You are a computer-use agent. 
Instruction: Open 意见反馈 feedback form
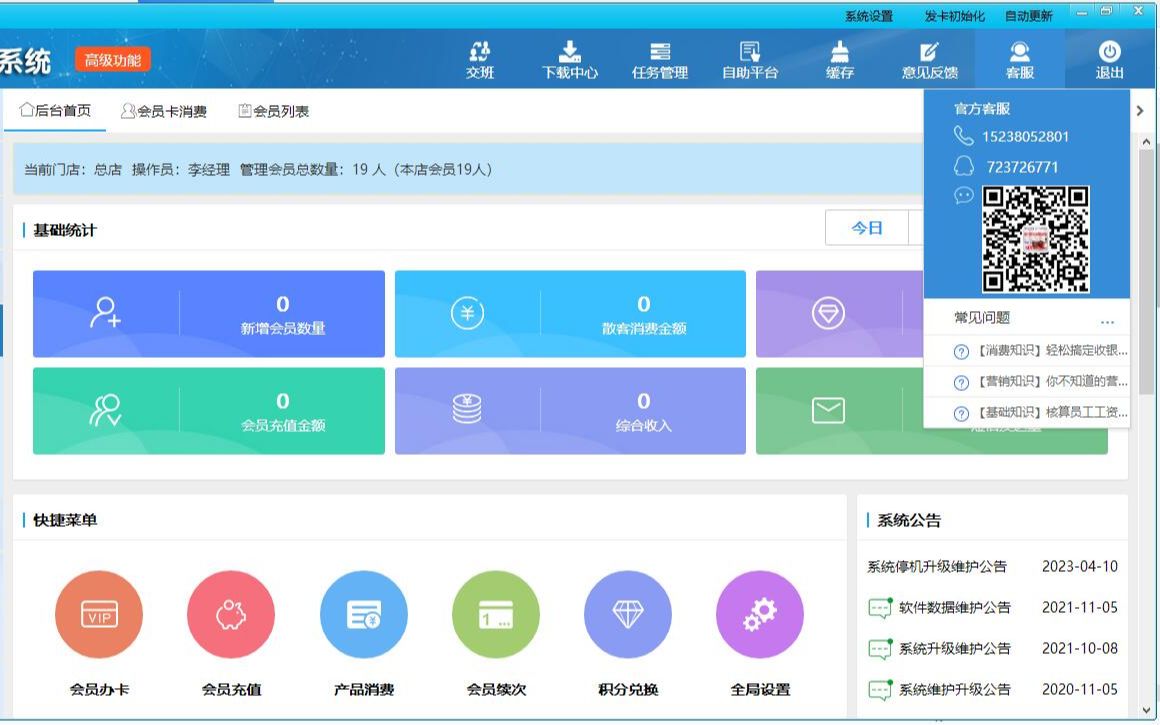[930, 58]
